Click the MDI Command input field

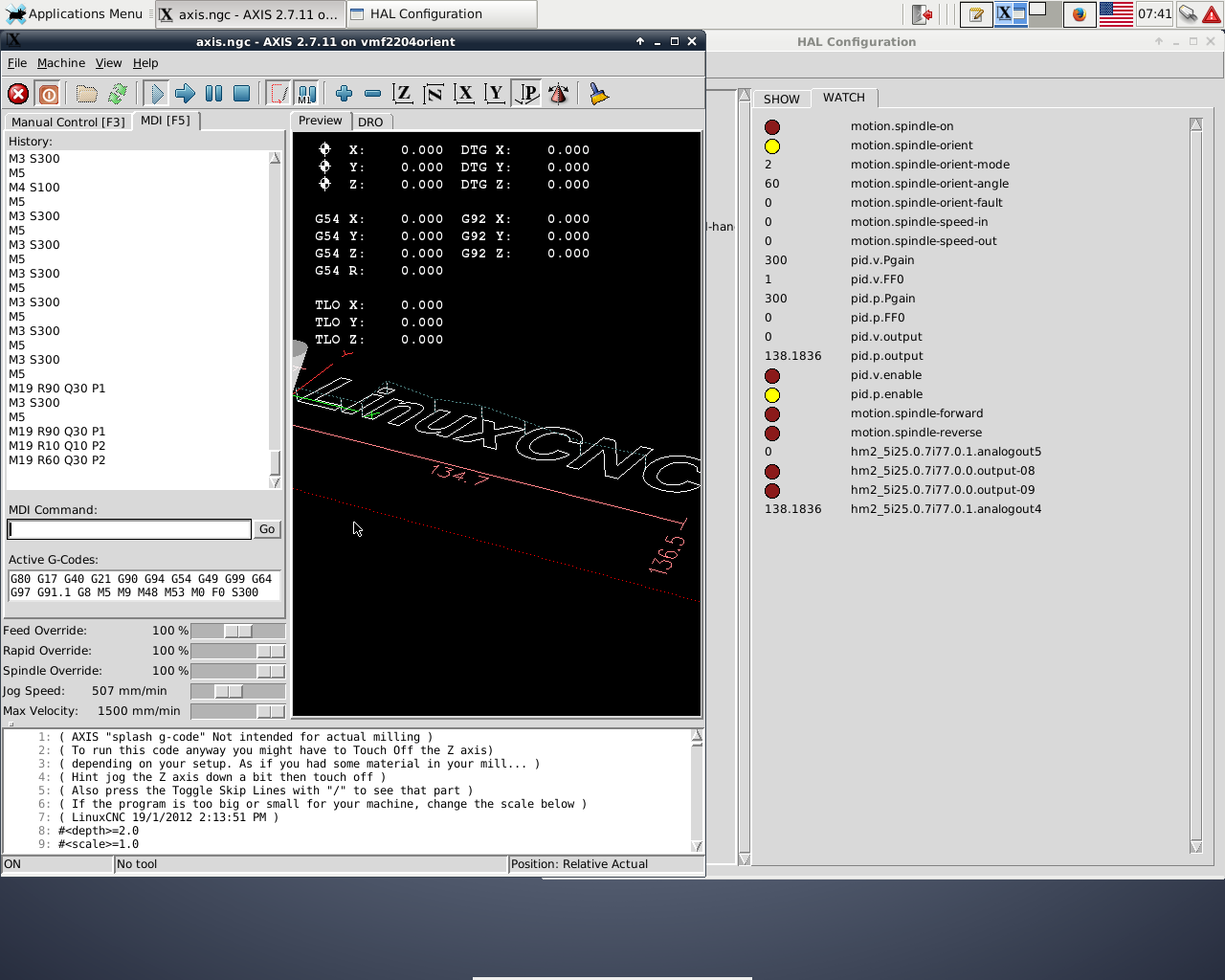(x=129, y=529)
